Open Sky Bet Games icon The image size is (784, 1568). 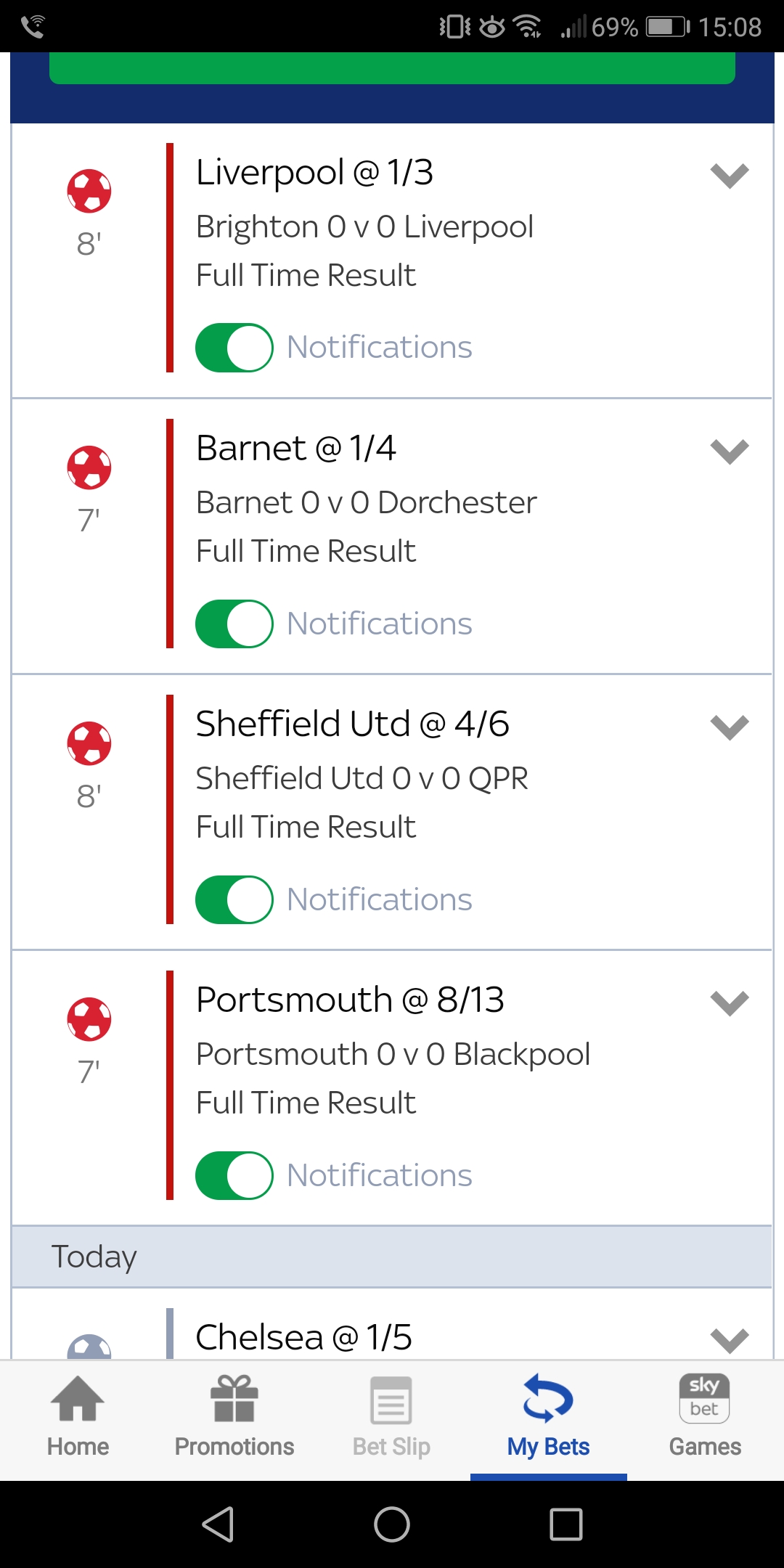click(x=704, y=1399)
